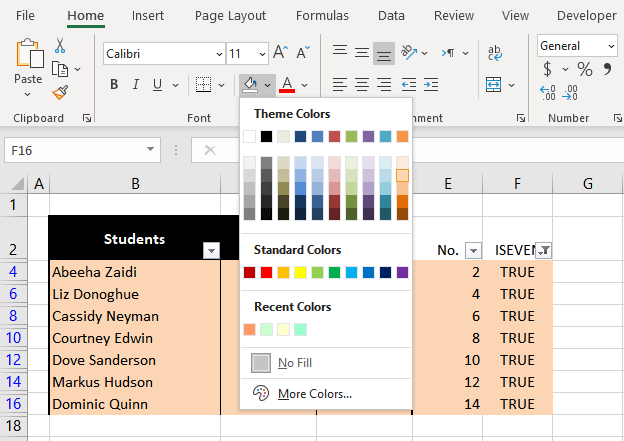624x441 pixels.
Task: Open More Colors dialog
Action: point(326,394)
